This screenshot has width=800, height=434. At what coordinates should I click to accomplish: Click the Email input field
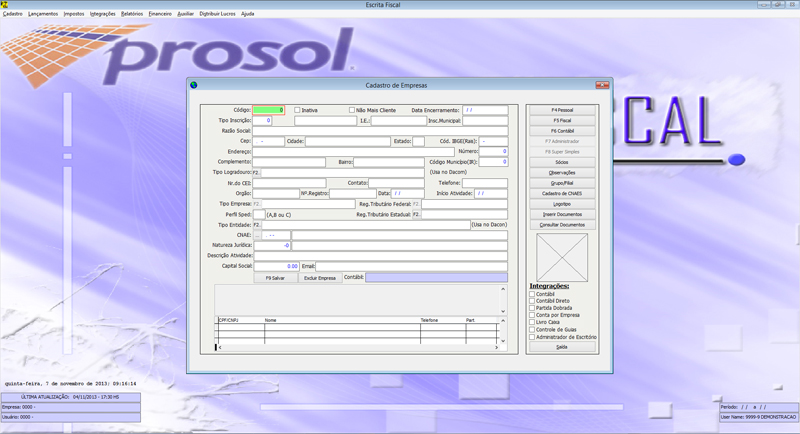[411, 266]
